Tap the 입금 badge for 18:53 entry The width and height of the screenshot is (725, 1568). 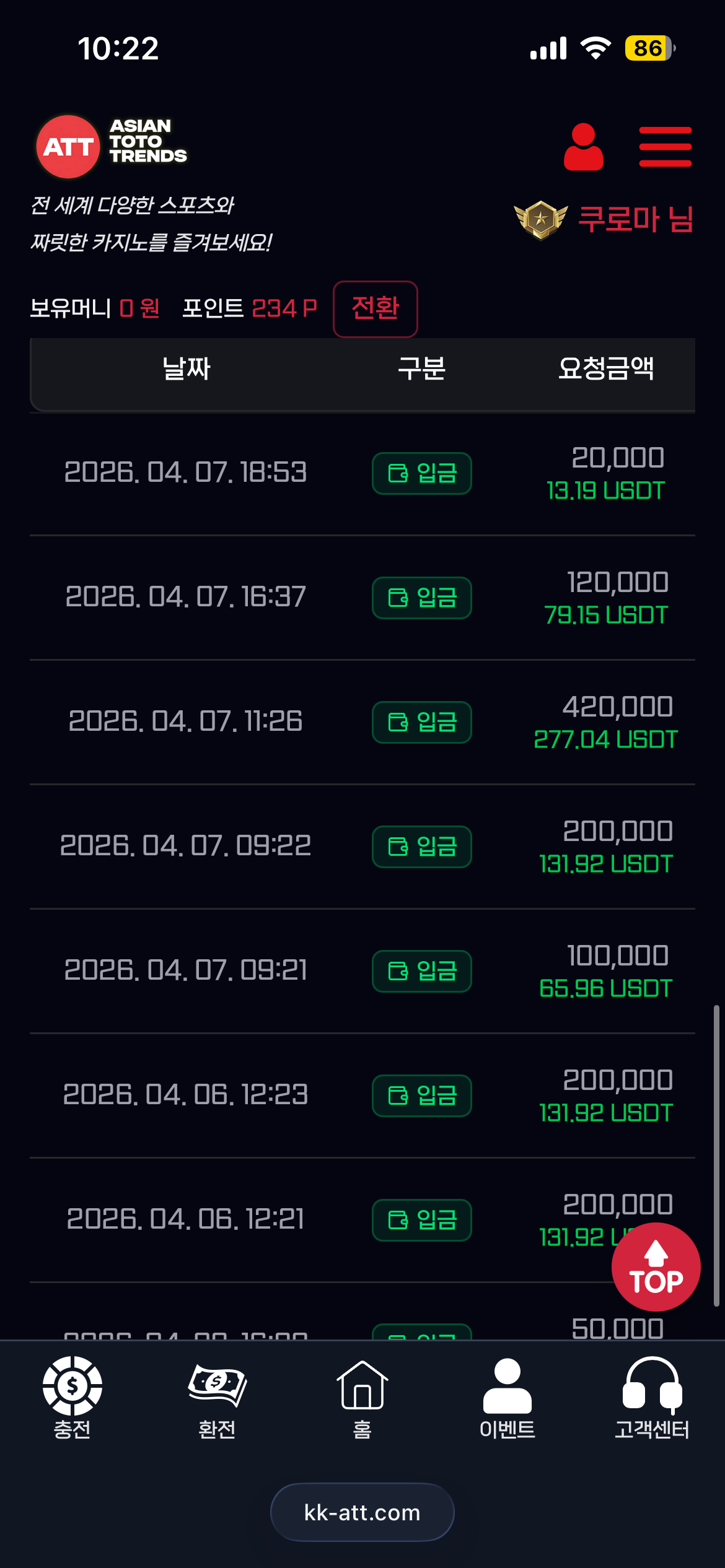(422, 474)
